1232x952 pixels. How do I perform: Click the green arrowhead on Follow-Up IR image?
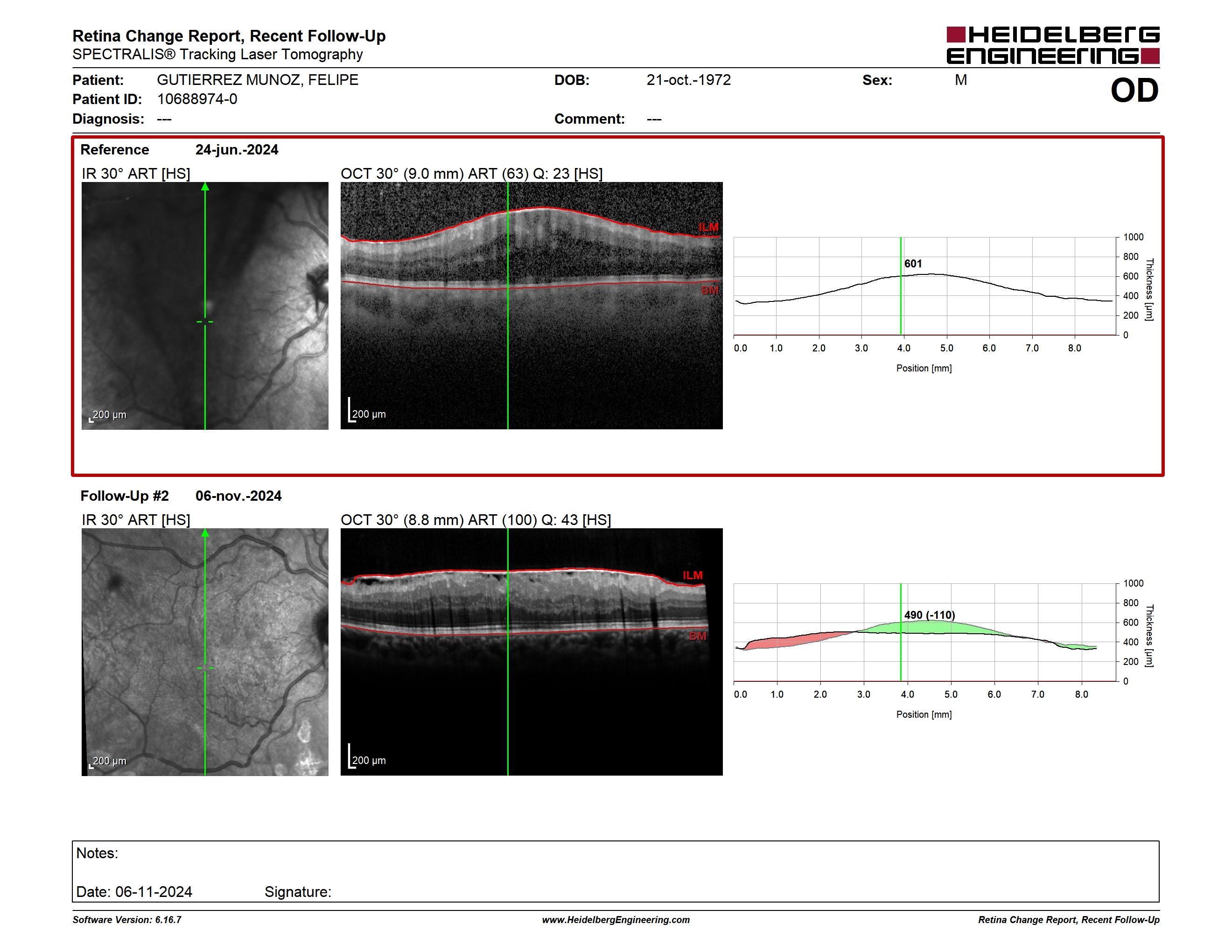coord(205,533)
